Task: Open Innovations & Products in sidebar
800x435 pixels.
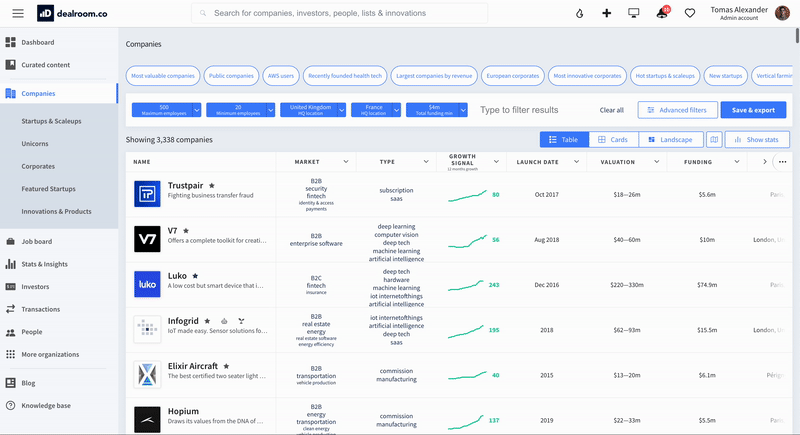Action: click(57, 211)
